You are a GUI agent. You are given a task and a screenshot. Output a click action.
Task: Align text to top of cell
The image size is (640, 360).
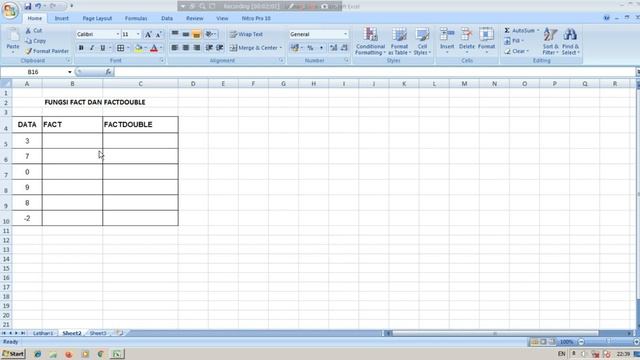(x=175, y=34)
